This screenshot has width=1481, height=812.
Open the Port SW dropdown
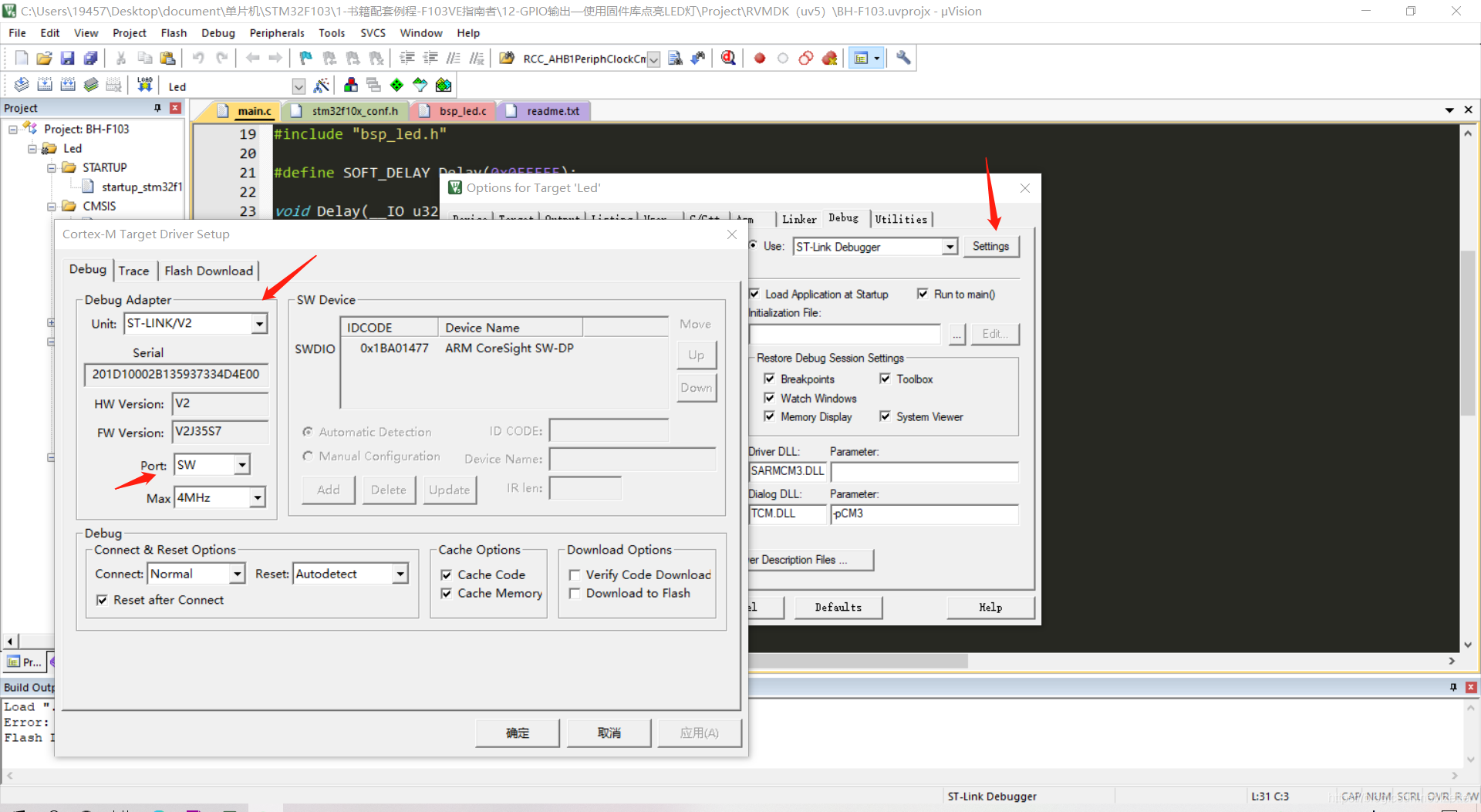pyautogui.click(x=242, y=464)
